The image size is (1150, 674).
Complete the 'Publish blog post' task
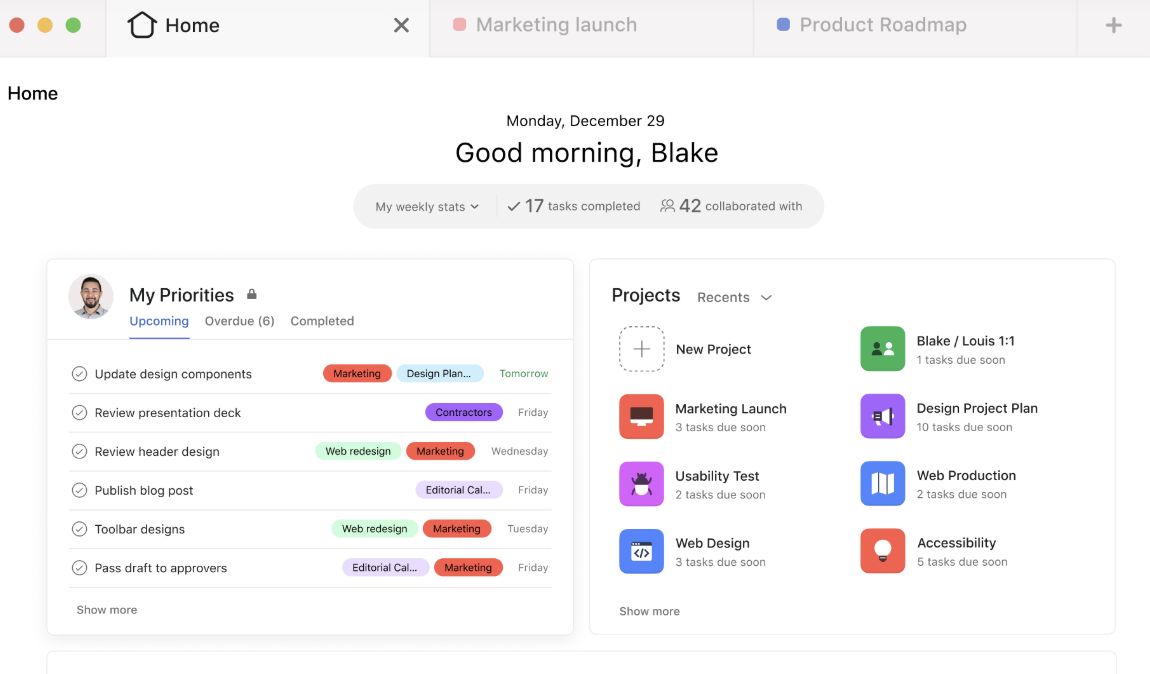[80, 490]
